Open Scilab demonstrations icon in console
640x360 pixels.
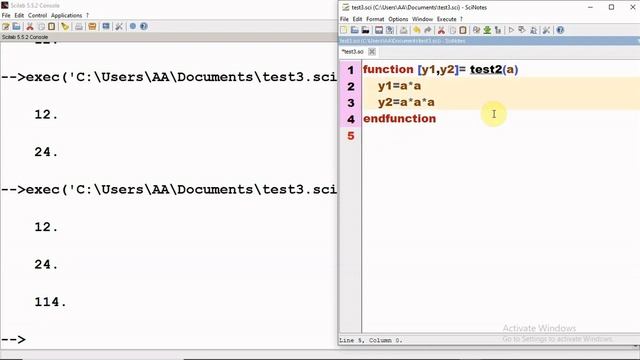133,27
